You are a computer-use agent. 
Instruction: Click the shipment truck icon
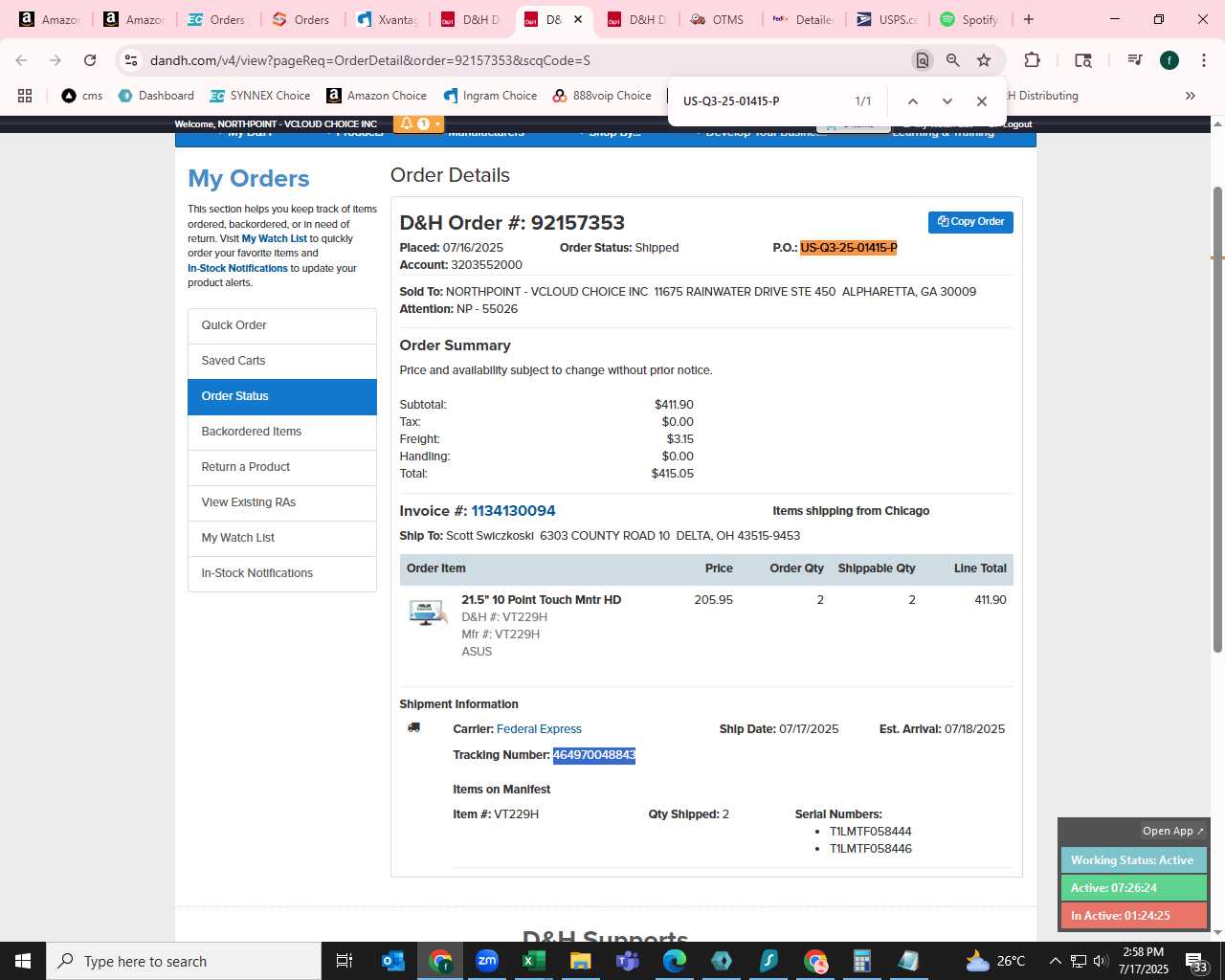coord(413,727)
